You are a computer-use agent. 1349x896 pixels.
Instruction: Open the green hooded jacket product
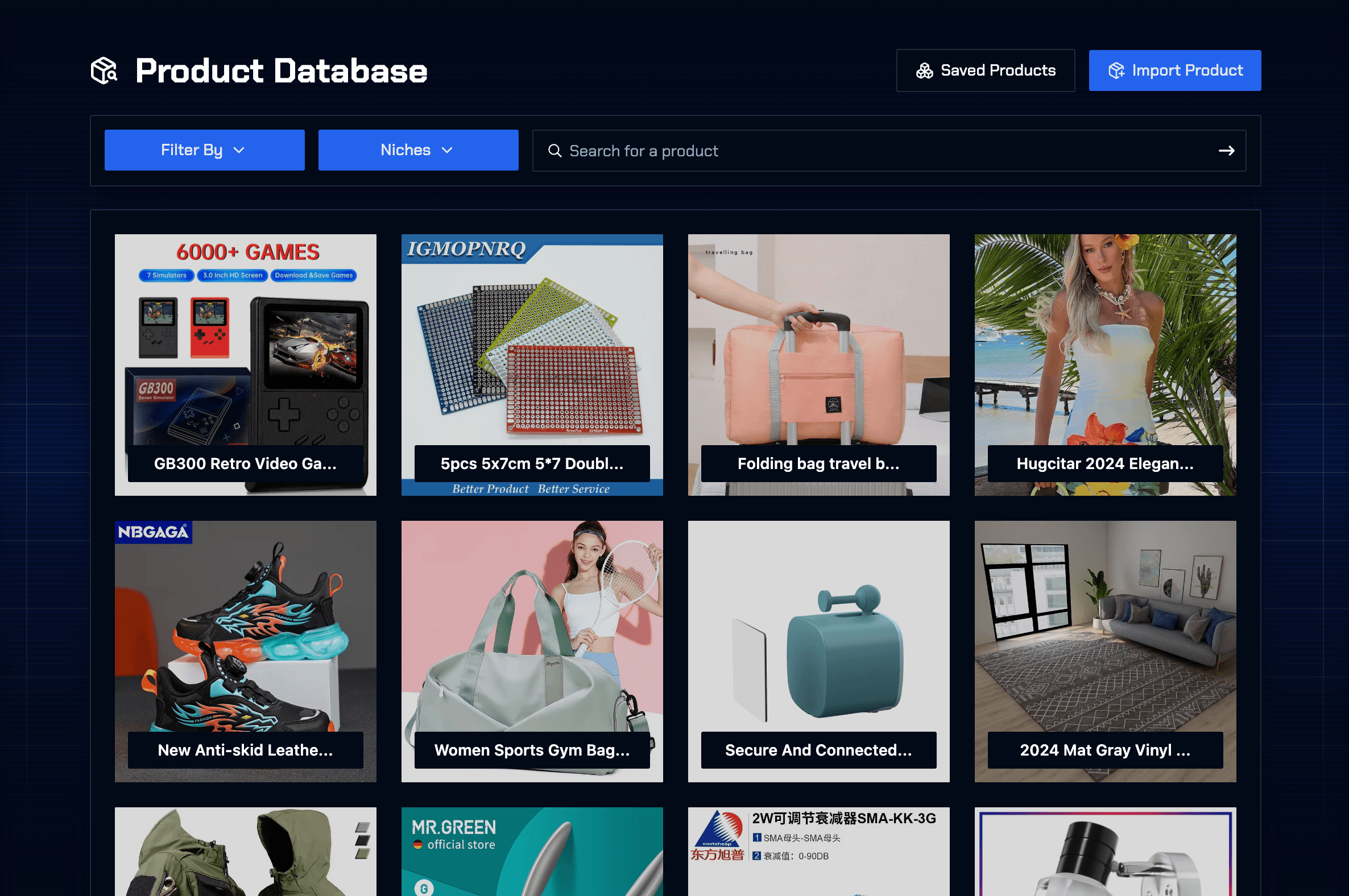[246, 852]
